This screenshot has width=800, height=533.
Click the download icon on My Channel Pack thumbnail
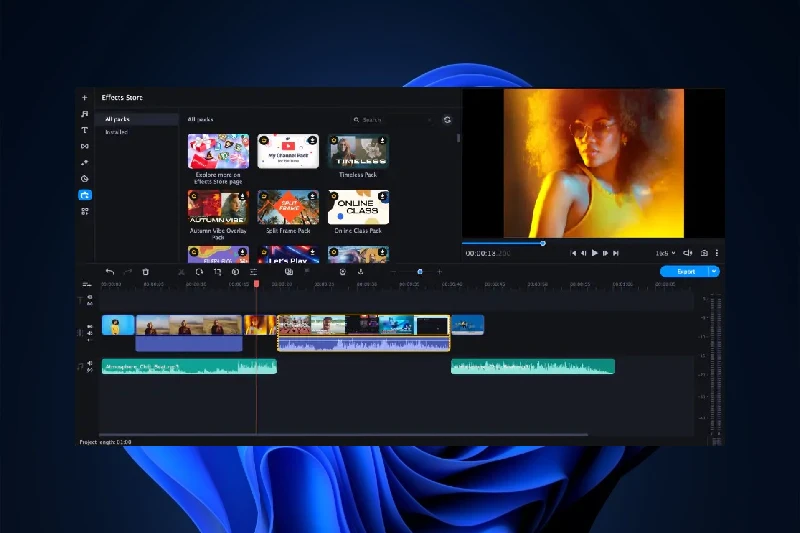(312, 140)
